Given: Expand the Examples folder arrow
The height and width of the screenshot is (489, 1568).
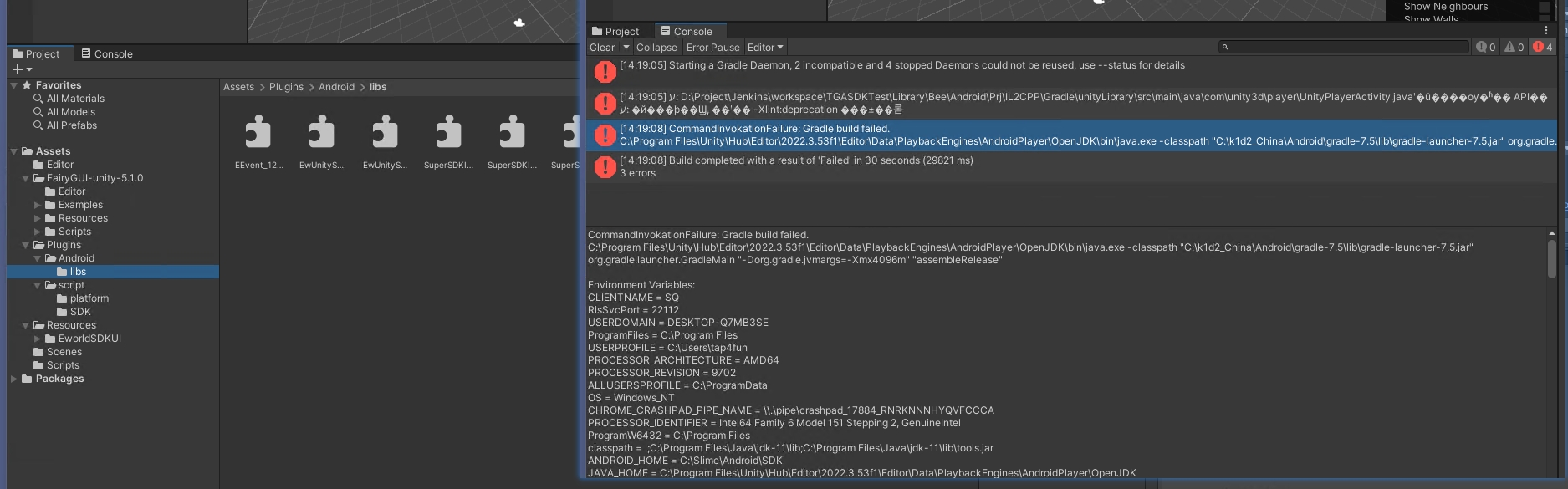Looking at the screenshot, I should (38, 205).
